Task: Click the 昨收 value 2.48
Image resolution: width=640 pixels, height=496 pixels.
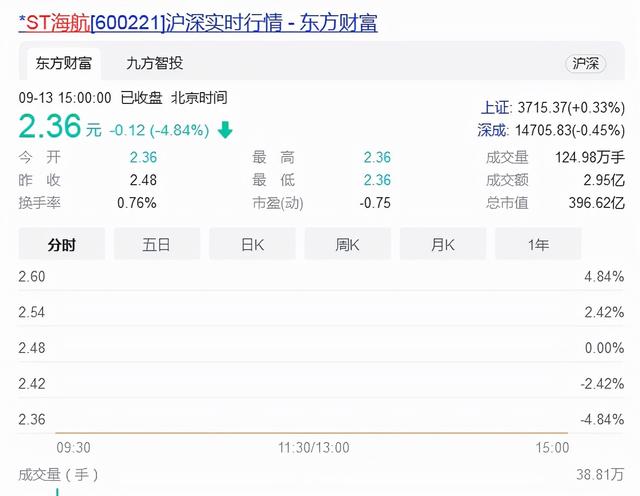Action: coord(143,180)
